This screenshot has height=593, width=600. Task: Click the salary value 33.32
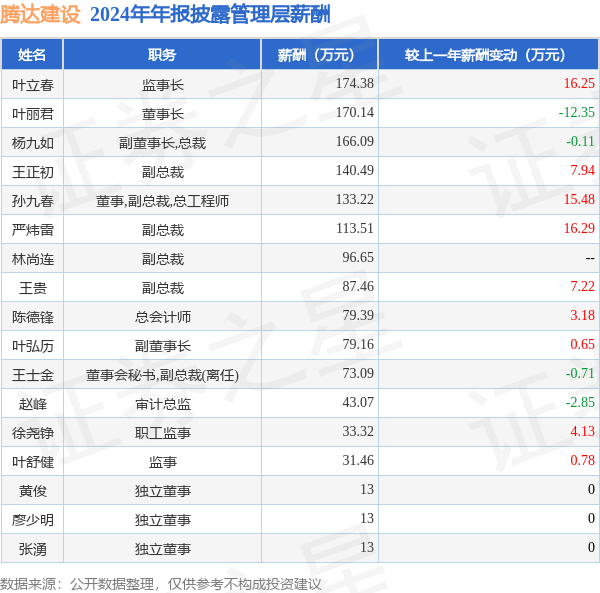click(358, 432)
